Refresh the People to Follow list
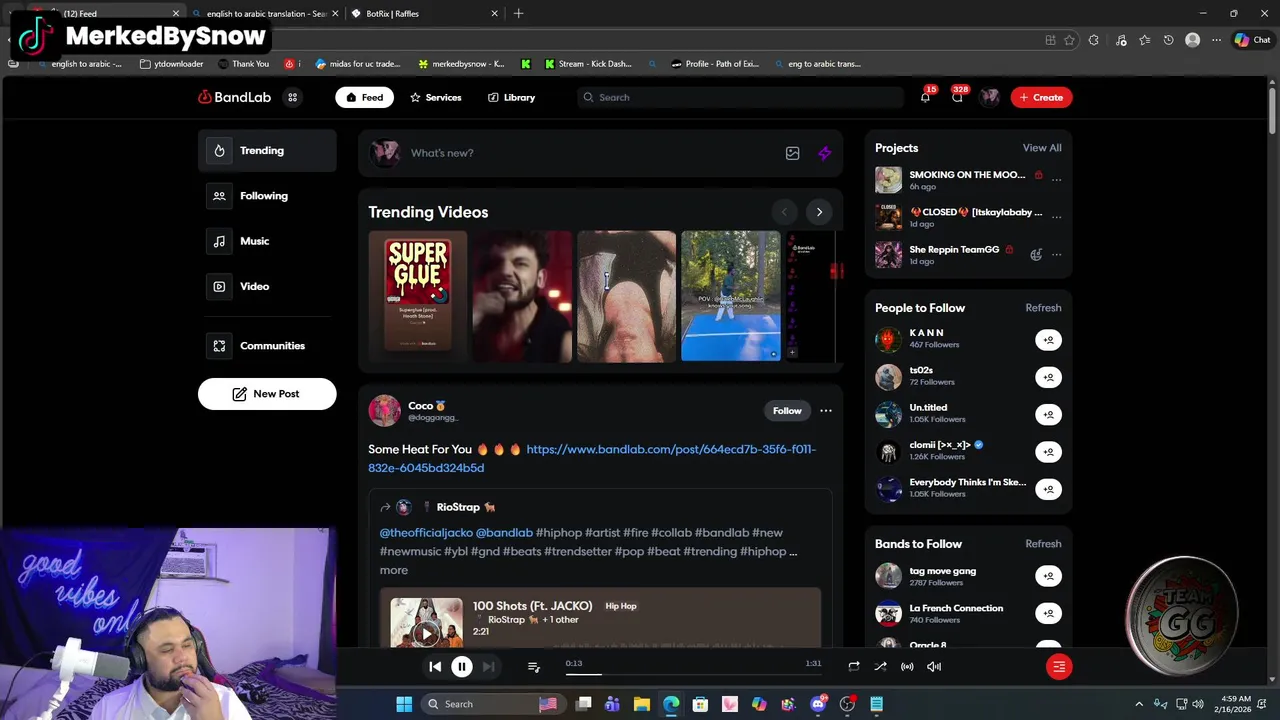 [x=1043, y=308]
